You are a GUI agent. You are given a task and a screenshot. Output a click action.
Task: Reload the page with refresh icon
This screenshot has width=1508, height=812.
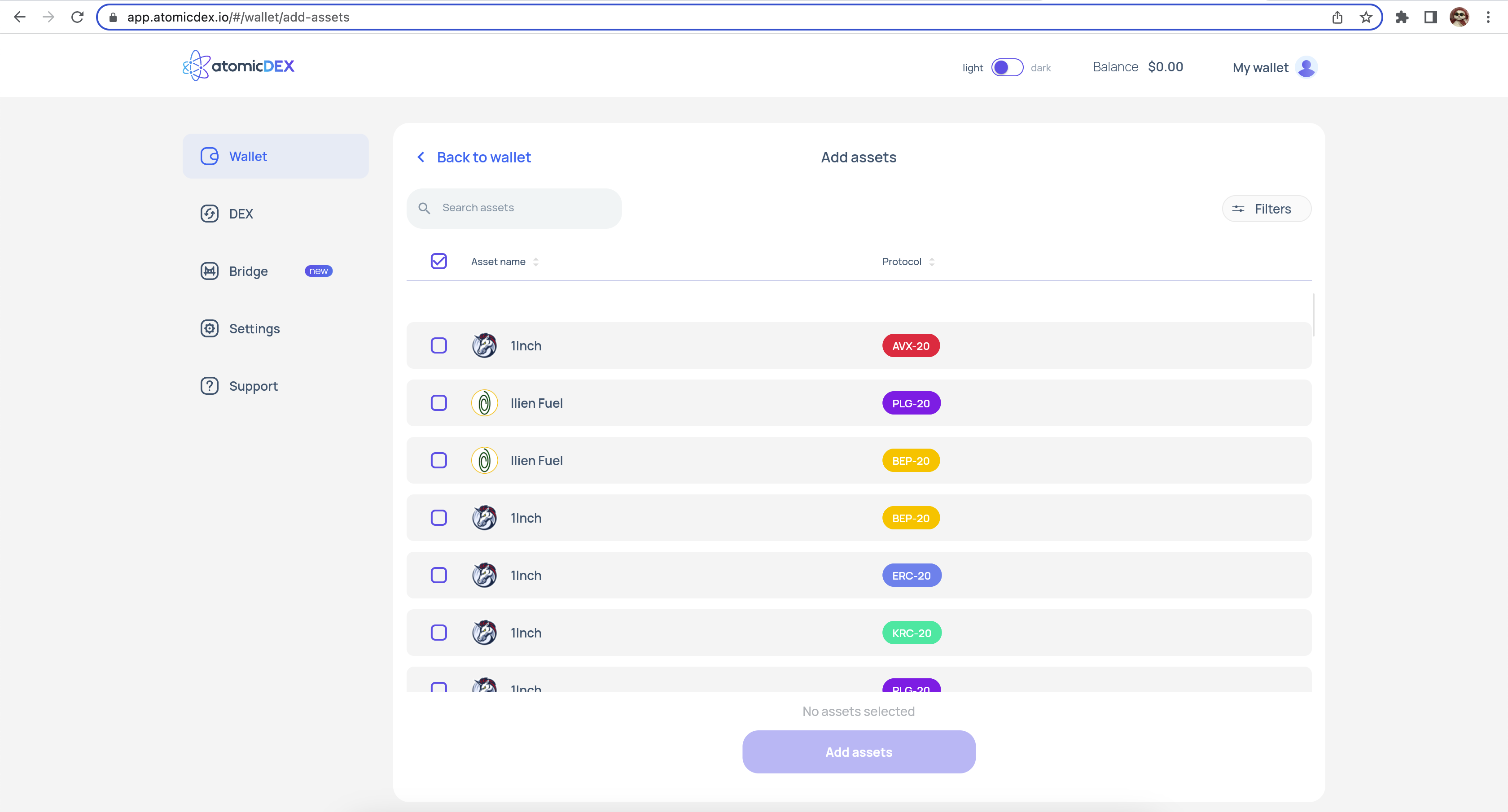click(77, 17)
